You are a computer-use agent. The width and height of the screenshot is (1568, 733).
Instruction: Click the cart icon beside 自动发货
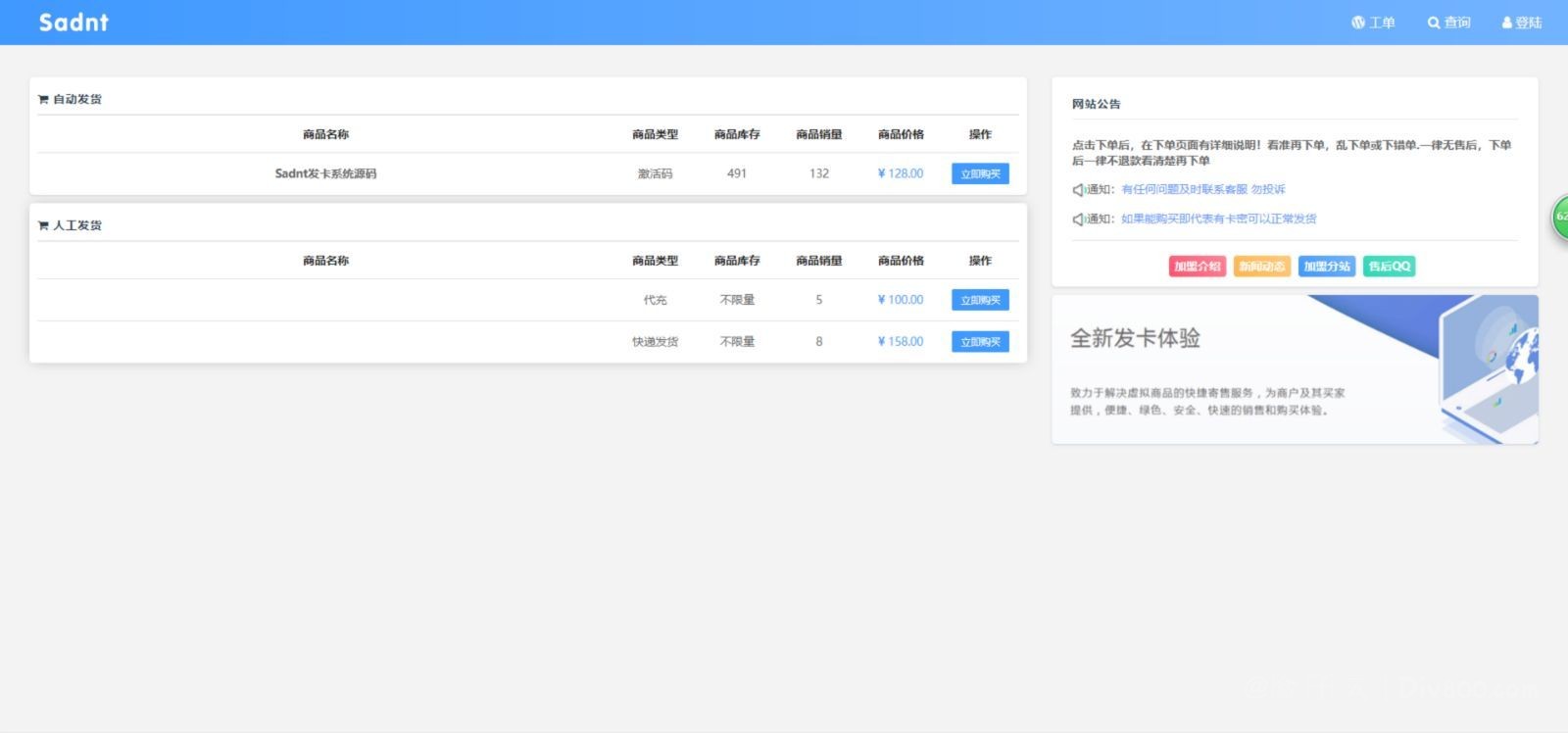(x=43, y=99)
